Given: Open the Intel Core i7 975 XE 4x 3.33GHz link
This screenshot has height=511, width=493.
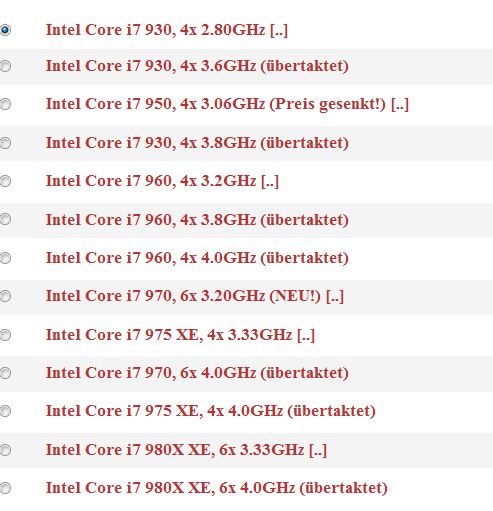Looking at the screenshot, I should (180, 335).
